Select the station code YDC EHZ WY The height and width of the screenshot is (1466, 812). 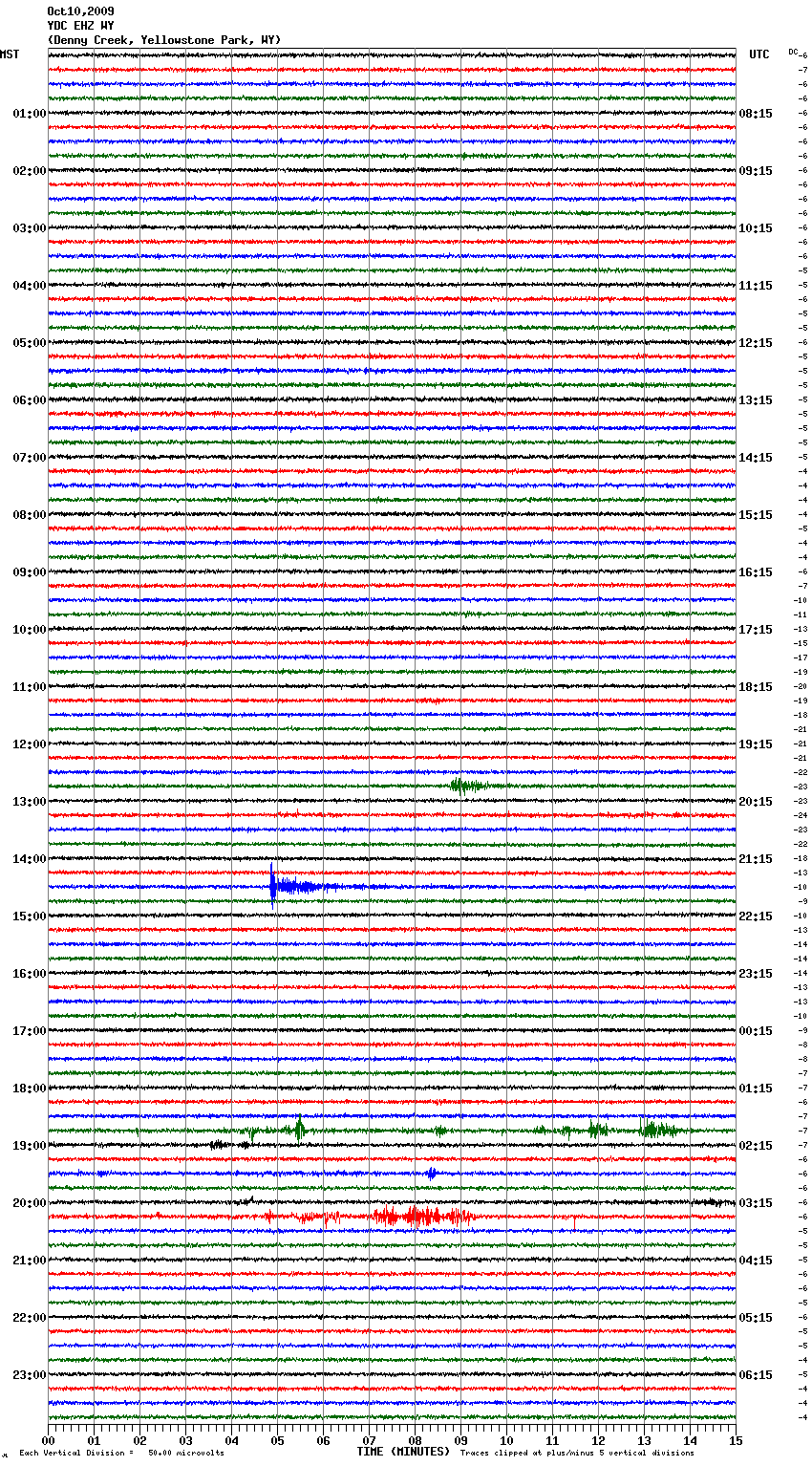point(80,26)
